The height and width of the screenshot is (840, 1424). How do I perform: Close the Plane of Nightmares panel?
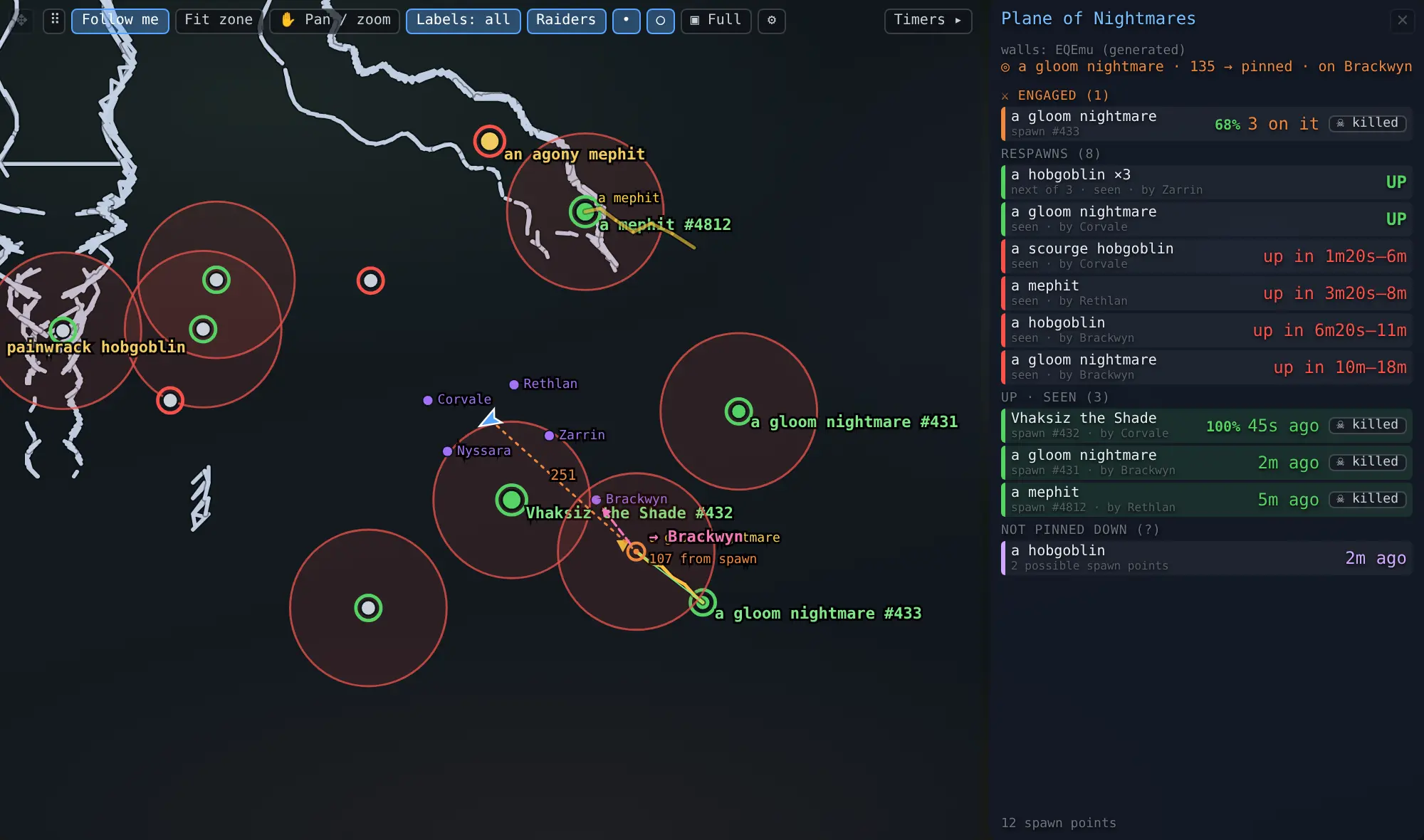coord(1402,20)
